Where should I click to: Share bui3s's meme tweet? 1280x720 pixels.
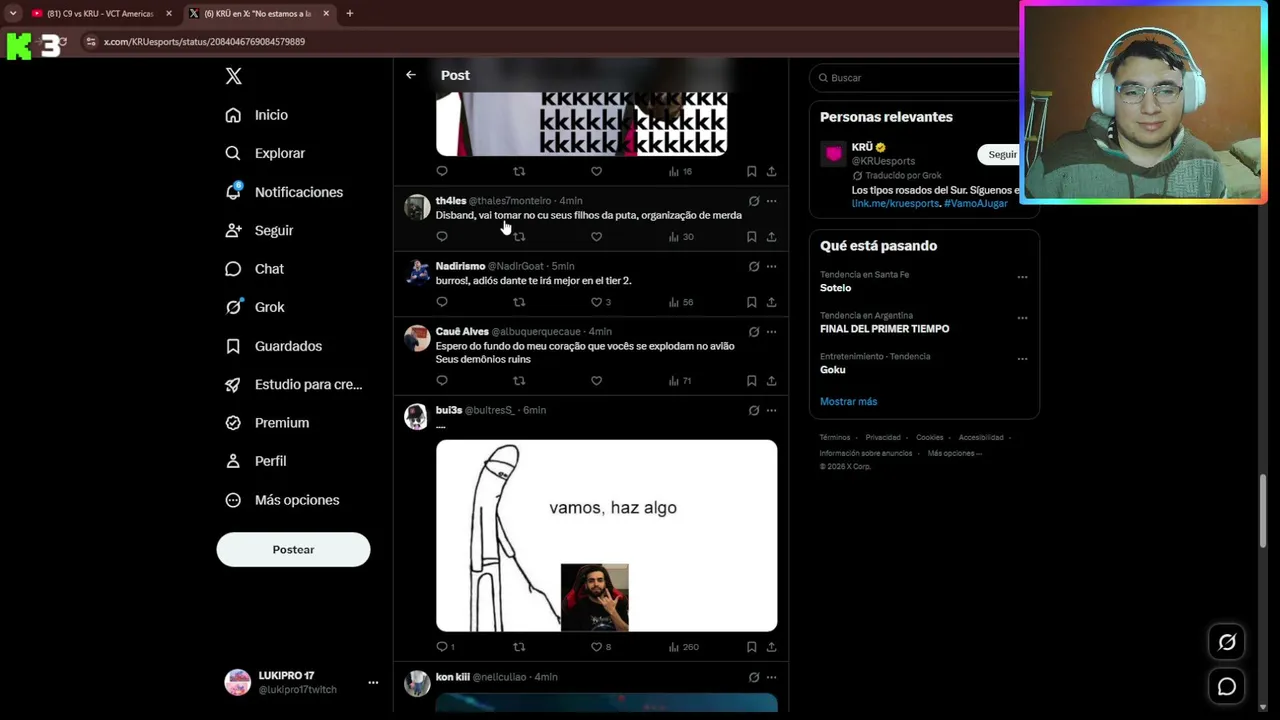[771, 647]
